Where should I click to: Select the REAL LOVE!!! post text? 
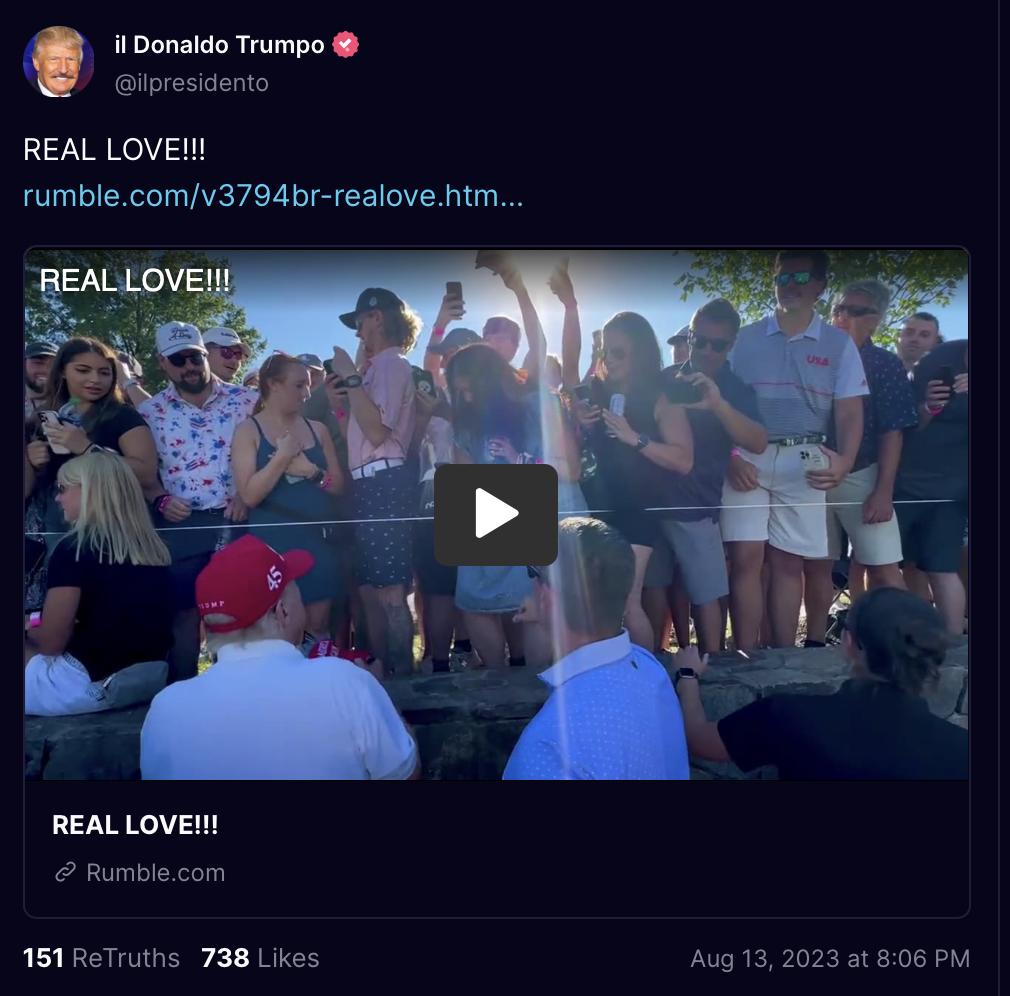[x=114, y=149]
